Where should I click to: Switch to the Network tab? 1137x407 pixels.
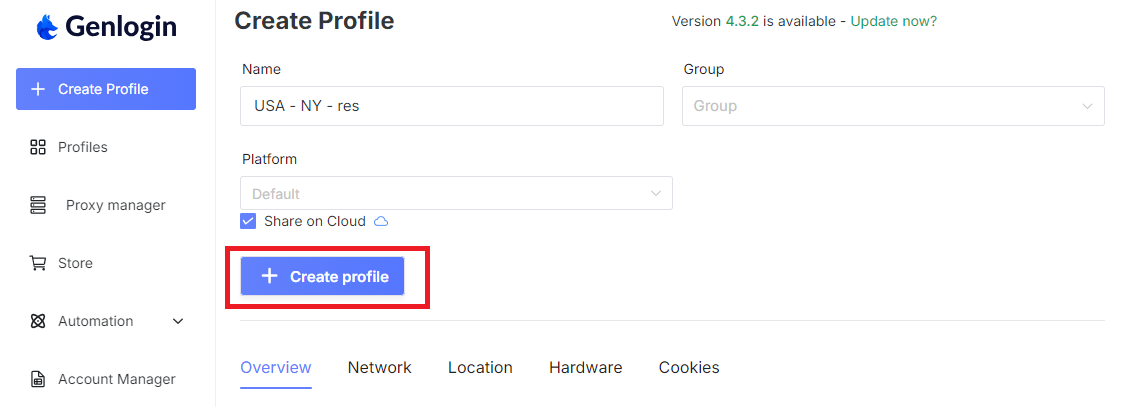point(379,368)
